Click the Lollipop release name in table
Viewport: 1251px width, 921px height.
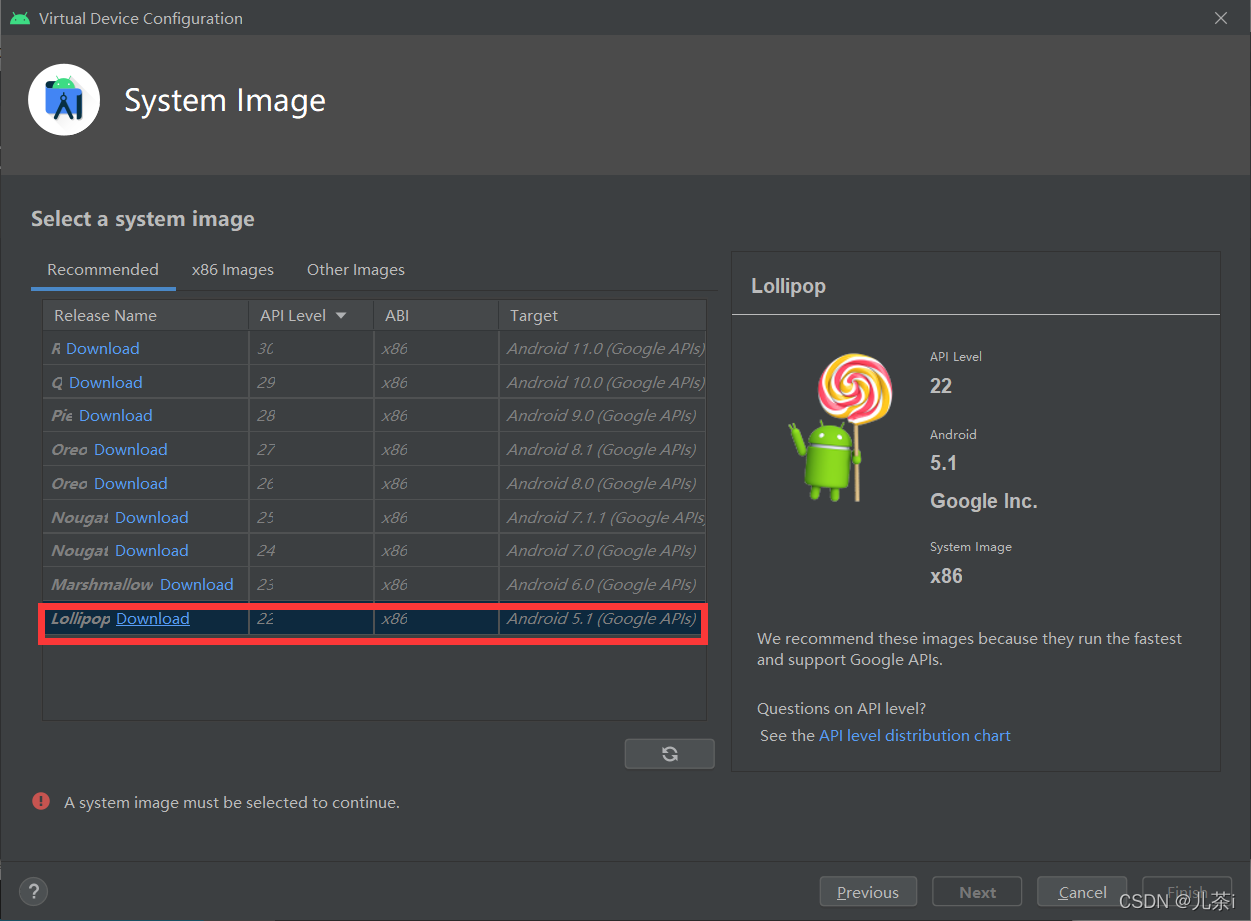[80, 619]
